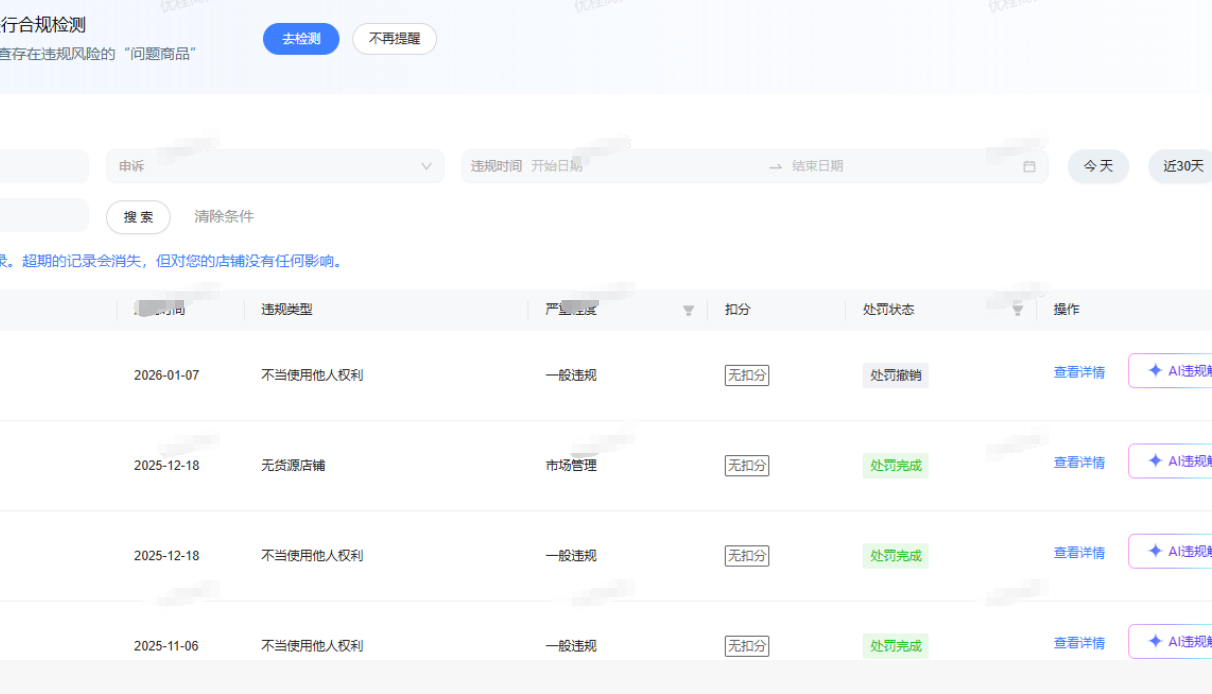Click AI sparkle icon for 无货源店铺 record

coord(1155,461)
